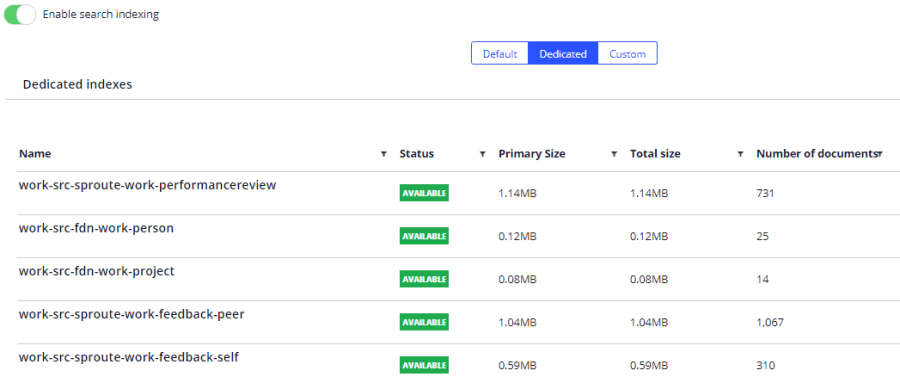Select the Dedicated tab

(x=563, y=54)
